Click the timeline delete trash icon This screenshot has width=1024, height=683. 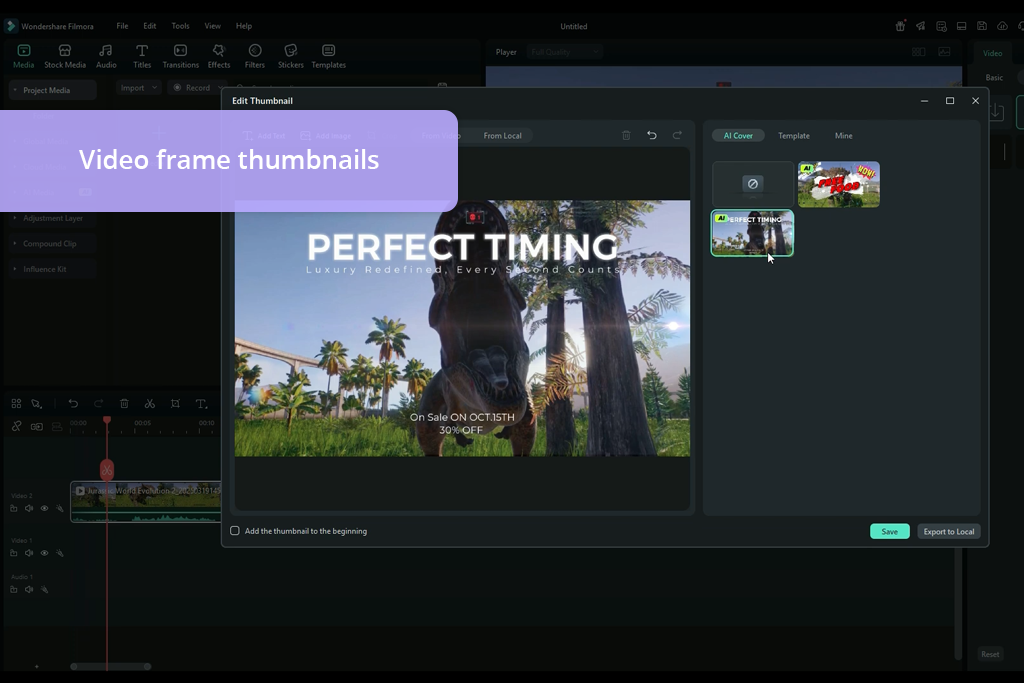click(x=124, y=404)
